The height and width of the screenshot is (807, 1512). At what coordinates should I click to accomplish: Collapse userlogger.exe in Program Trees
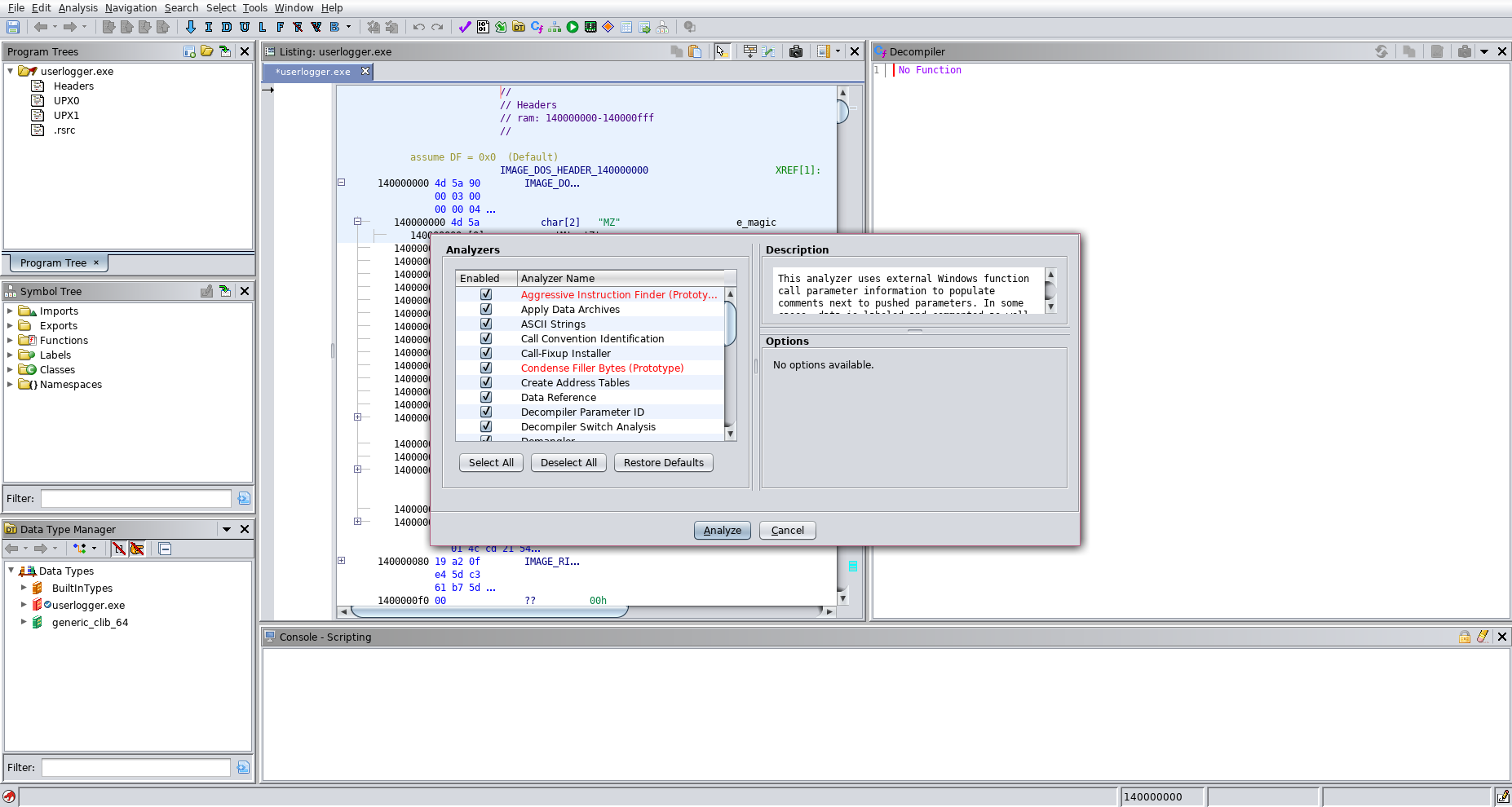11,71
